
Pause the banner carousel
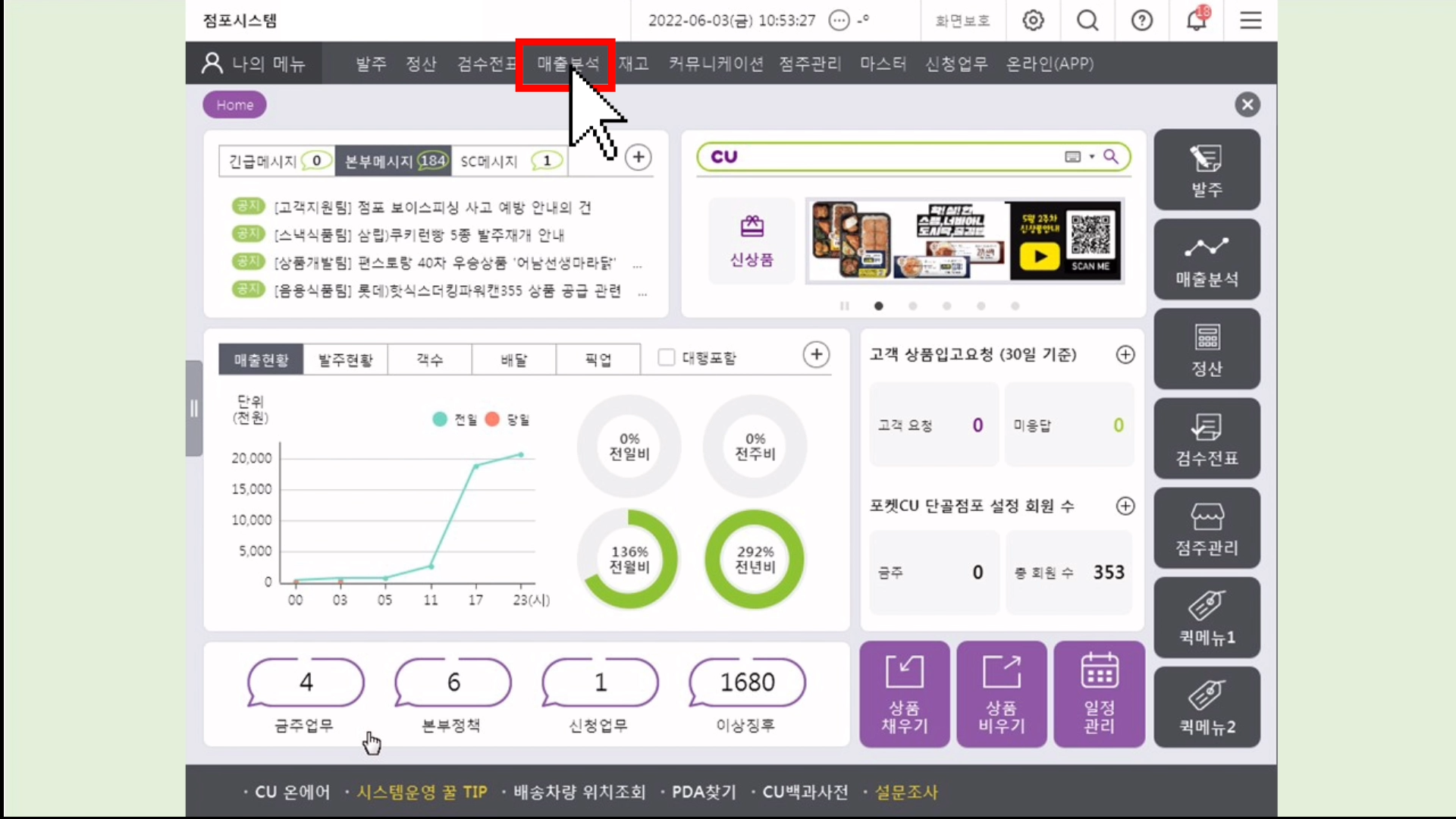pos(844,306)
